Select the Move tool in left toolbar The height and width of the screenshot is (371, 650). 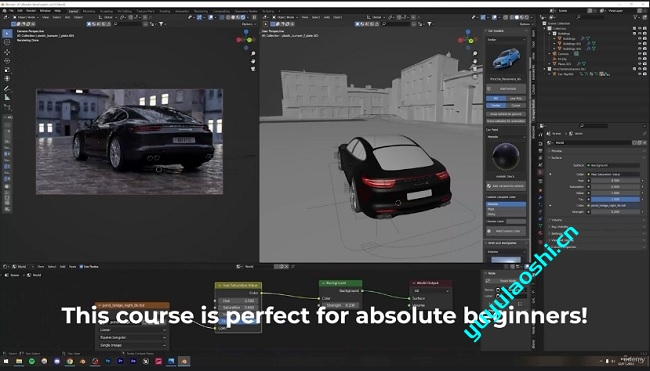point(7,52)
